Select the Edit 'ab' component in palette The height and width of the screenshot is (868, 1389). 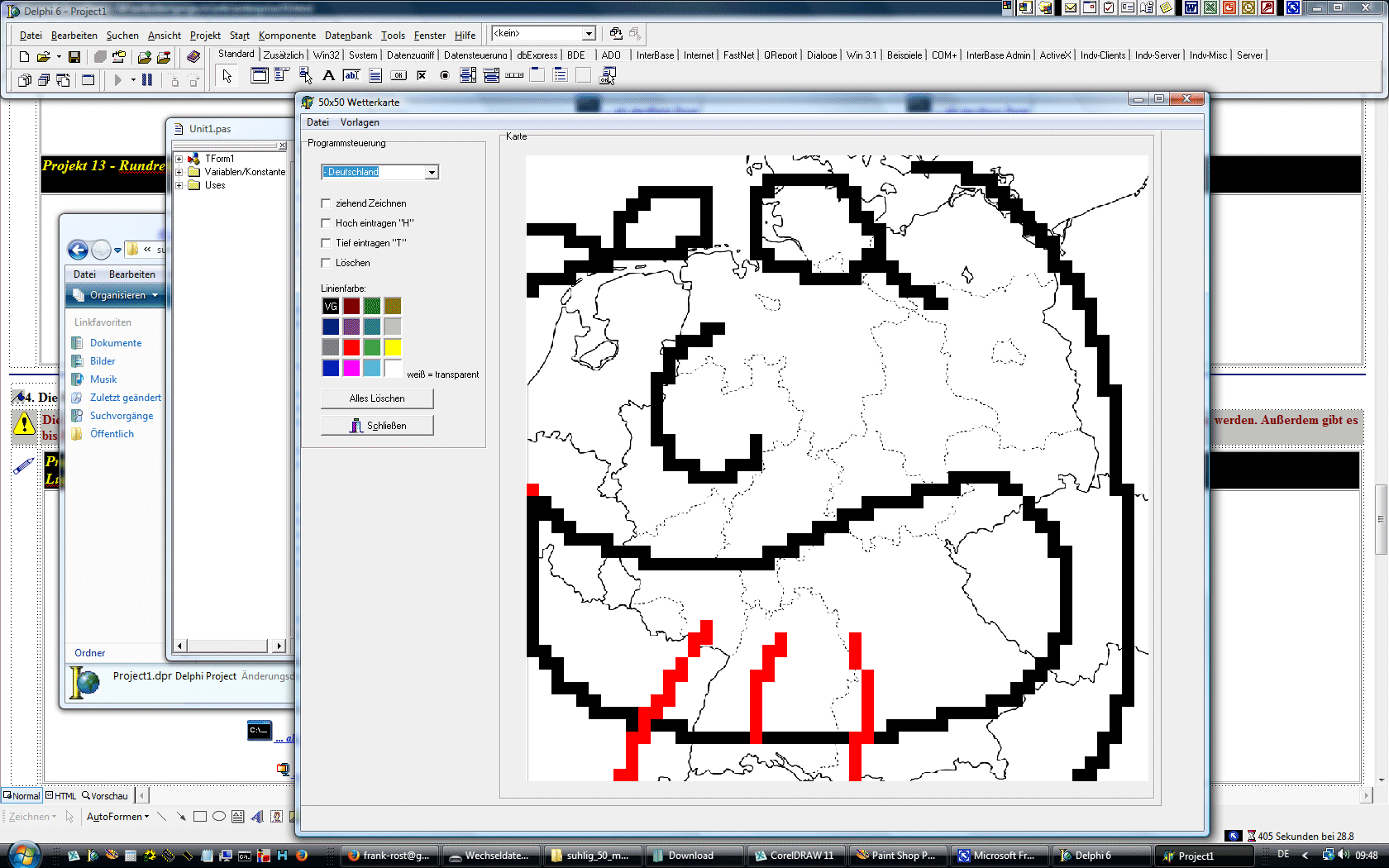pyautogui.click(x=351, y=75)
